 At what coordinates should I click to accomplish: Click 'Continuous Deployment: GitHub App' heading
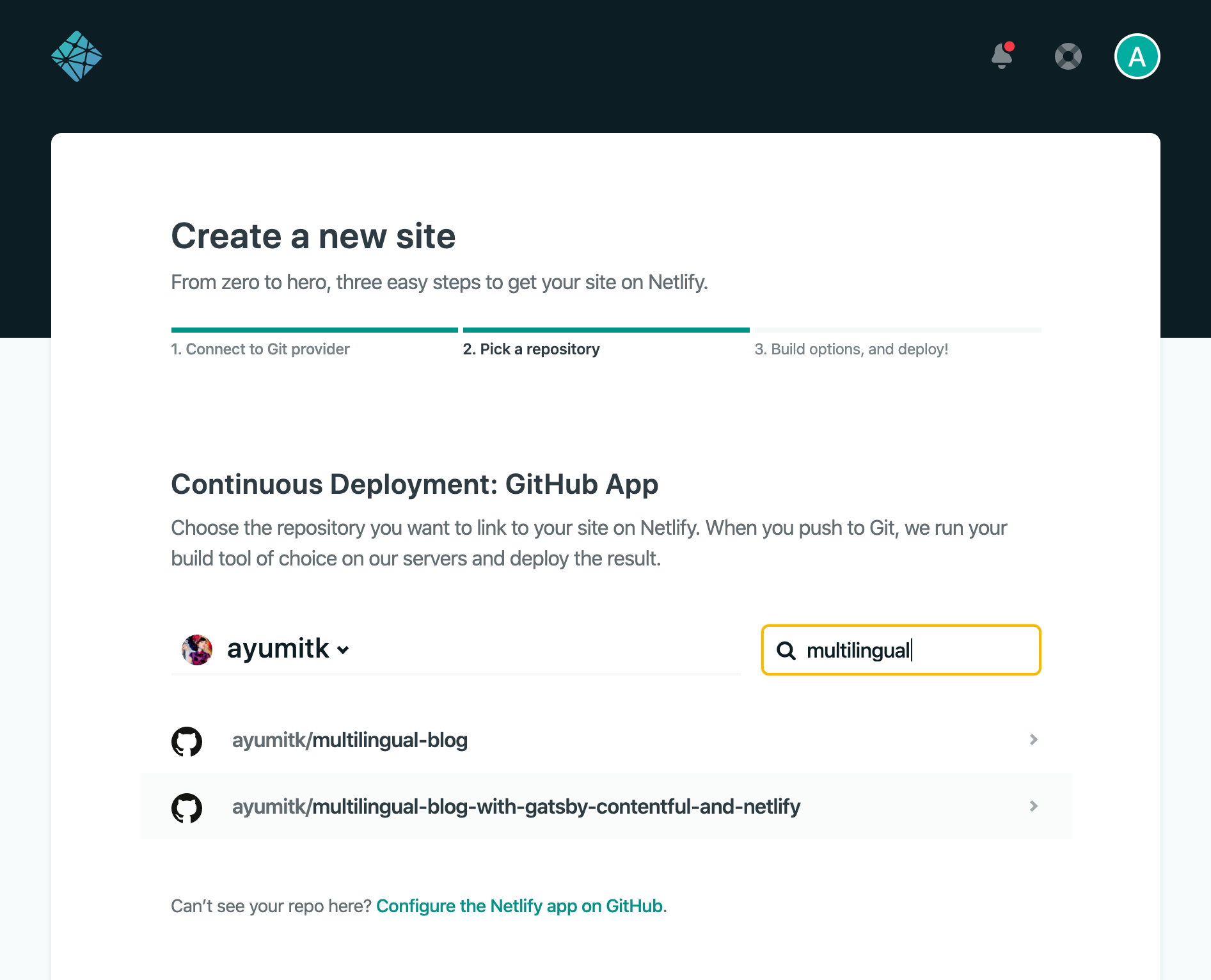coord(415,484)
